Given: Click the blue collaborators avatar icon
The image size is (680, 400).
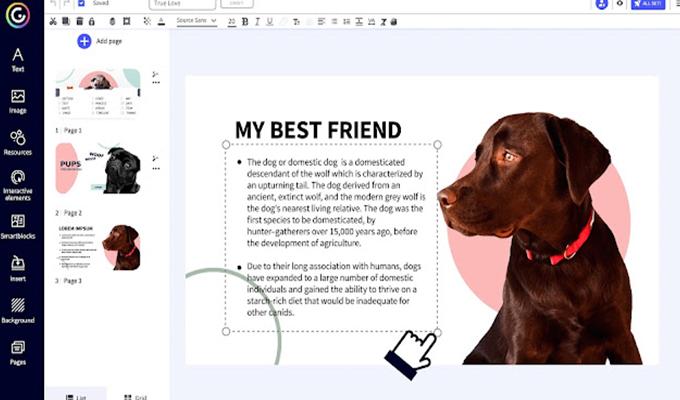Looking at the screenshot, I should coord(602,4).
